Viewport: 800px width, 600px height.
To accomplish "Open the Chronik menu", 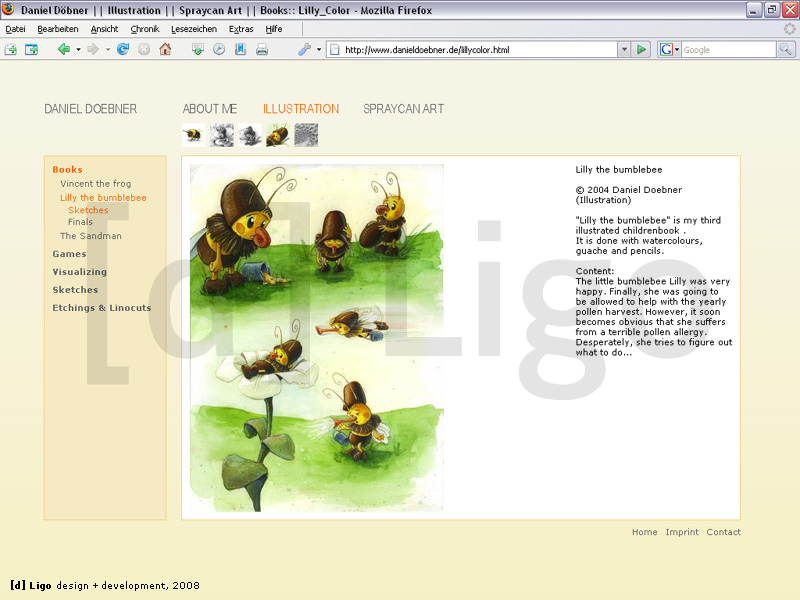I will click(x=145, y=29).
